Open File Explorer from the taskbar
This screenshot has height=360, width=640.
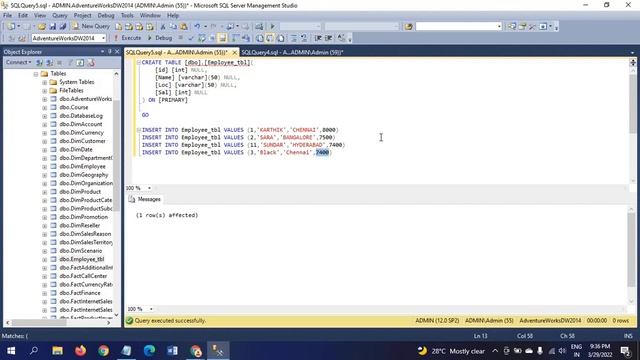pos(58,351)
